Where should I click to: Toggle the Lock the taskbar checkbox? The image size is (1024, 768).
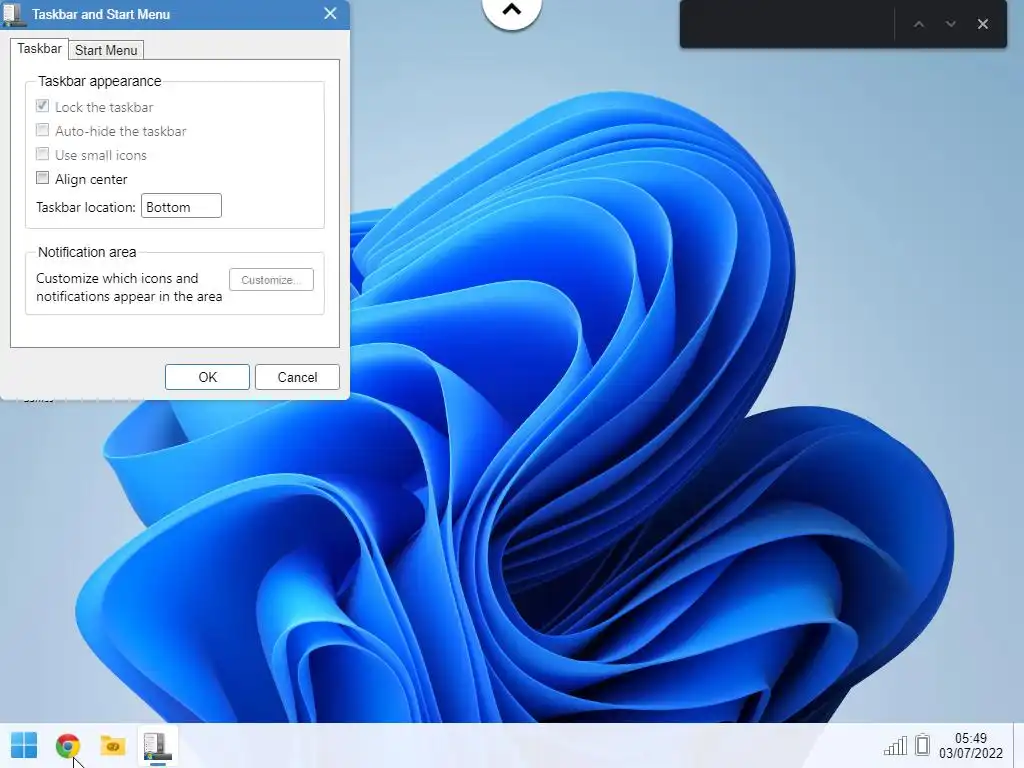pyautogui.click(x=42, y=106)
